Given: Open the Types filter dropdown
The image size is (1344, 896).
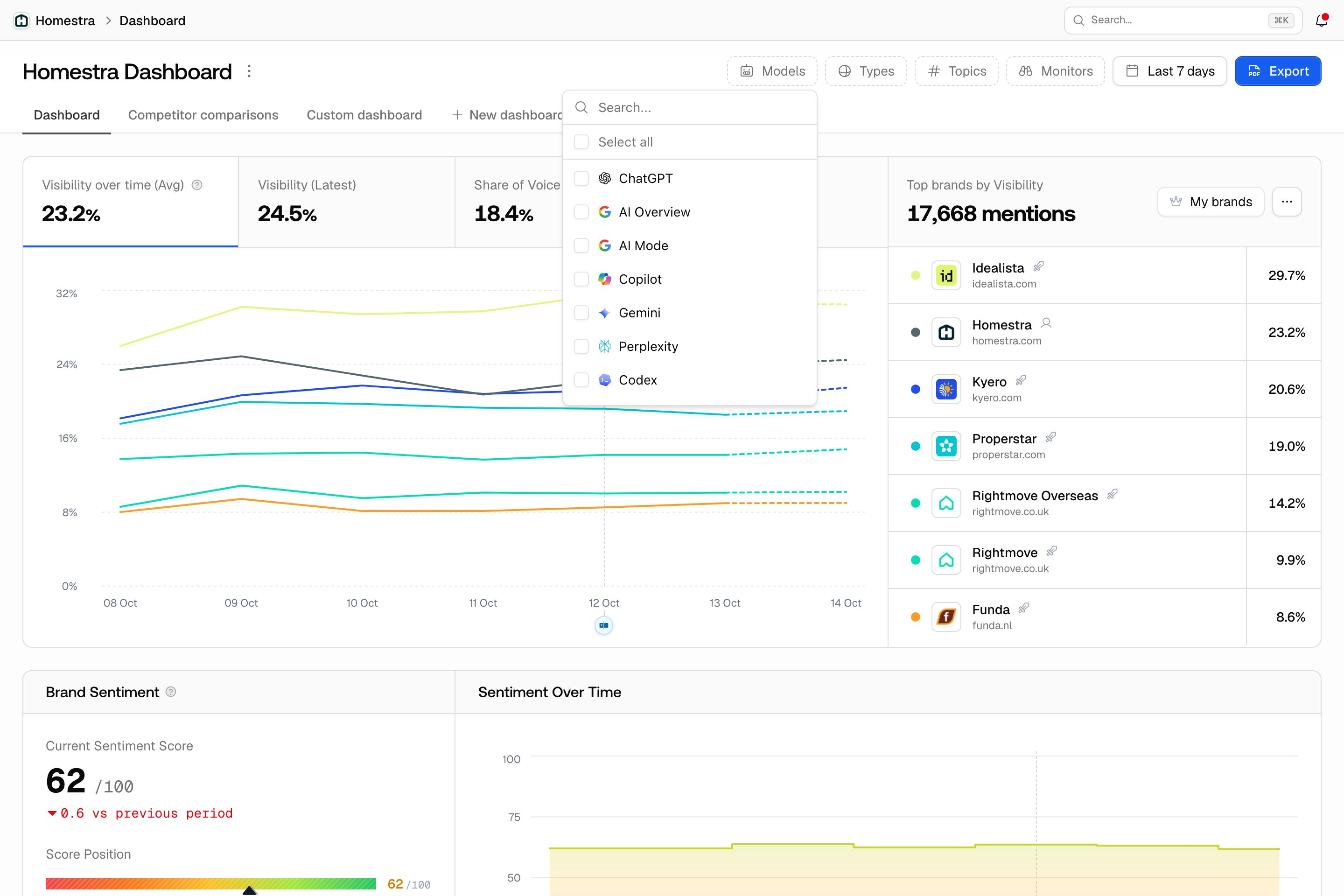Looking at the screenshot, I should pos(866,71).
